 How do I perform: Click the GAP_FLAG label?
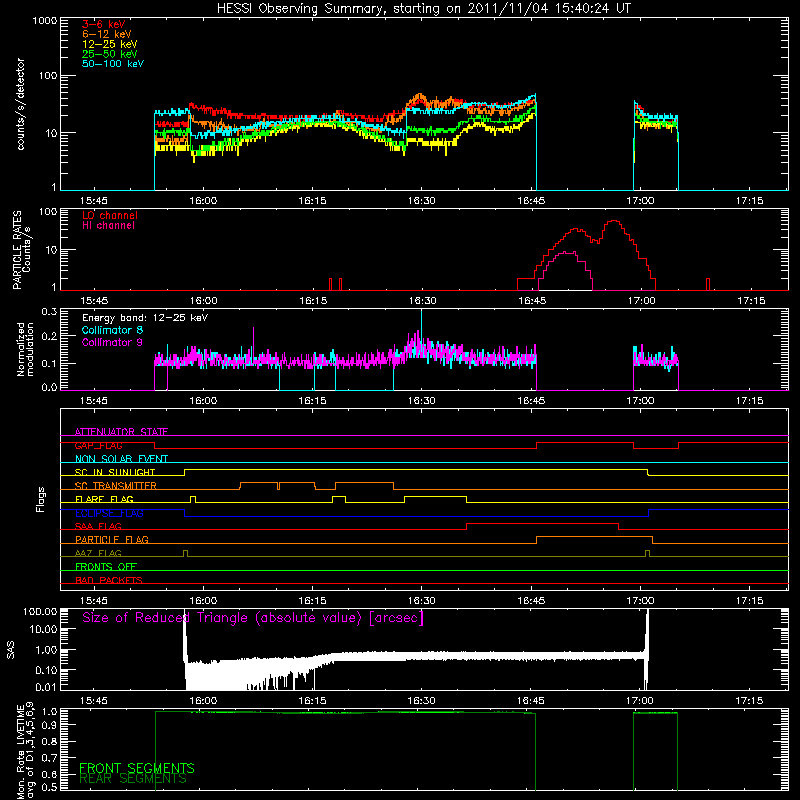[x=98, y=445]
